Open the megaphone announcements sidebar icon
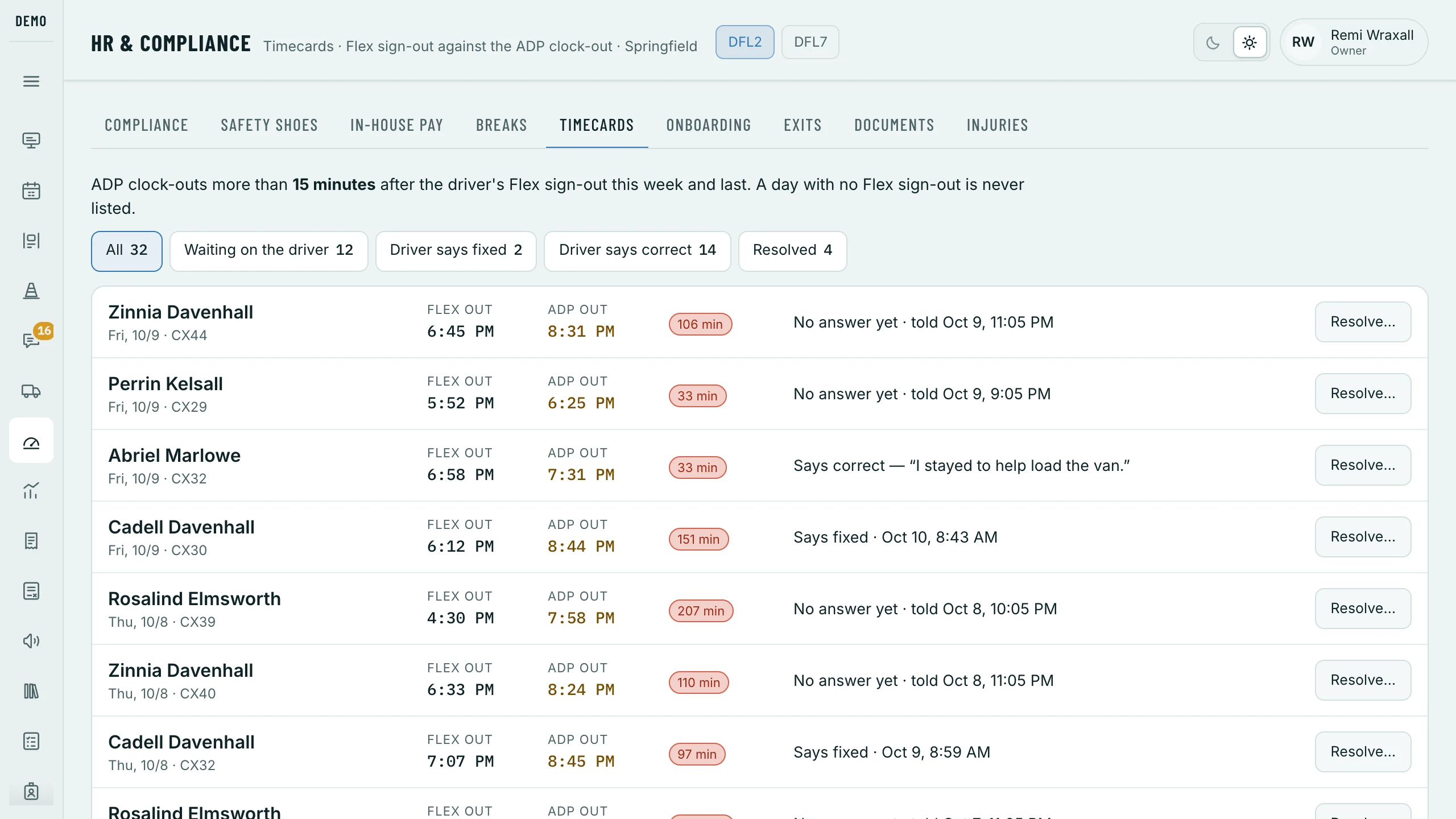 click(x=31, y=641)
